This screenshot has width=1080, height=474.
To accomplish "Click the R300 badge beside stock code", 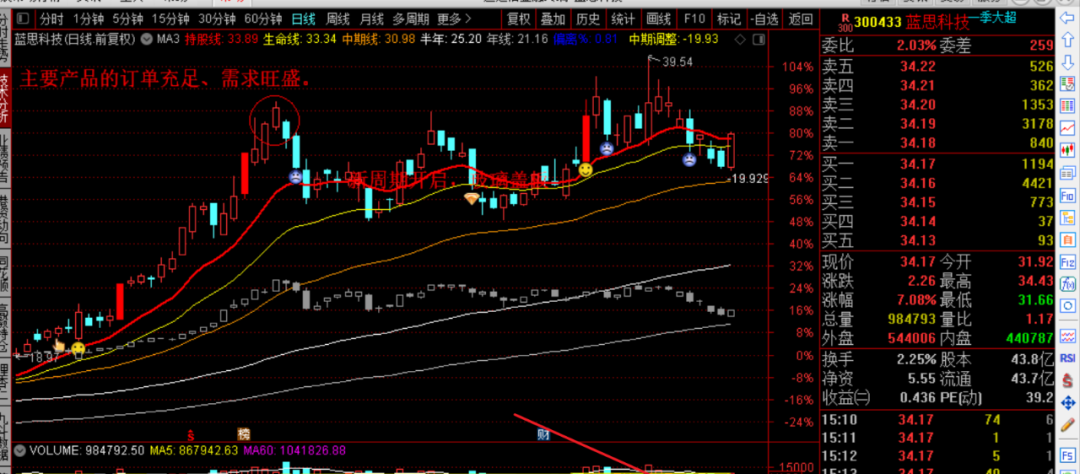I will 844,23.
